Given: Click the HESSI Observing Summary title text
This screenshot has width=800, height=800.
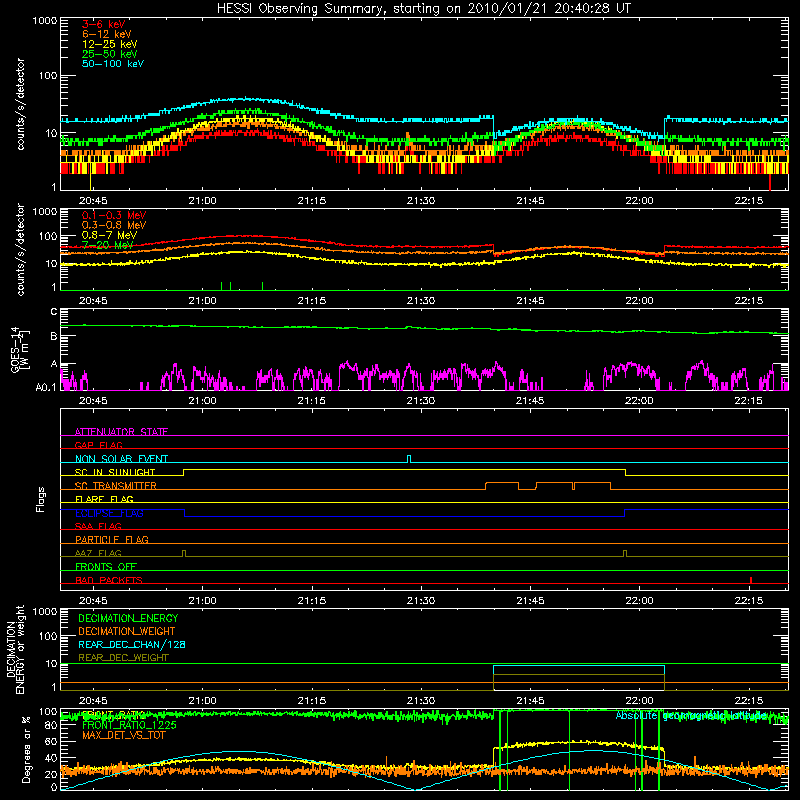Looking at the screenshot, I should pos(424,9).
